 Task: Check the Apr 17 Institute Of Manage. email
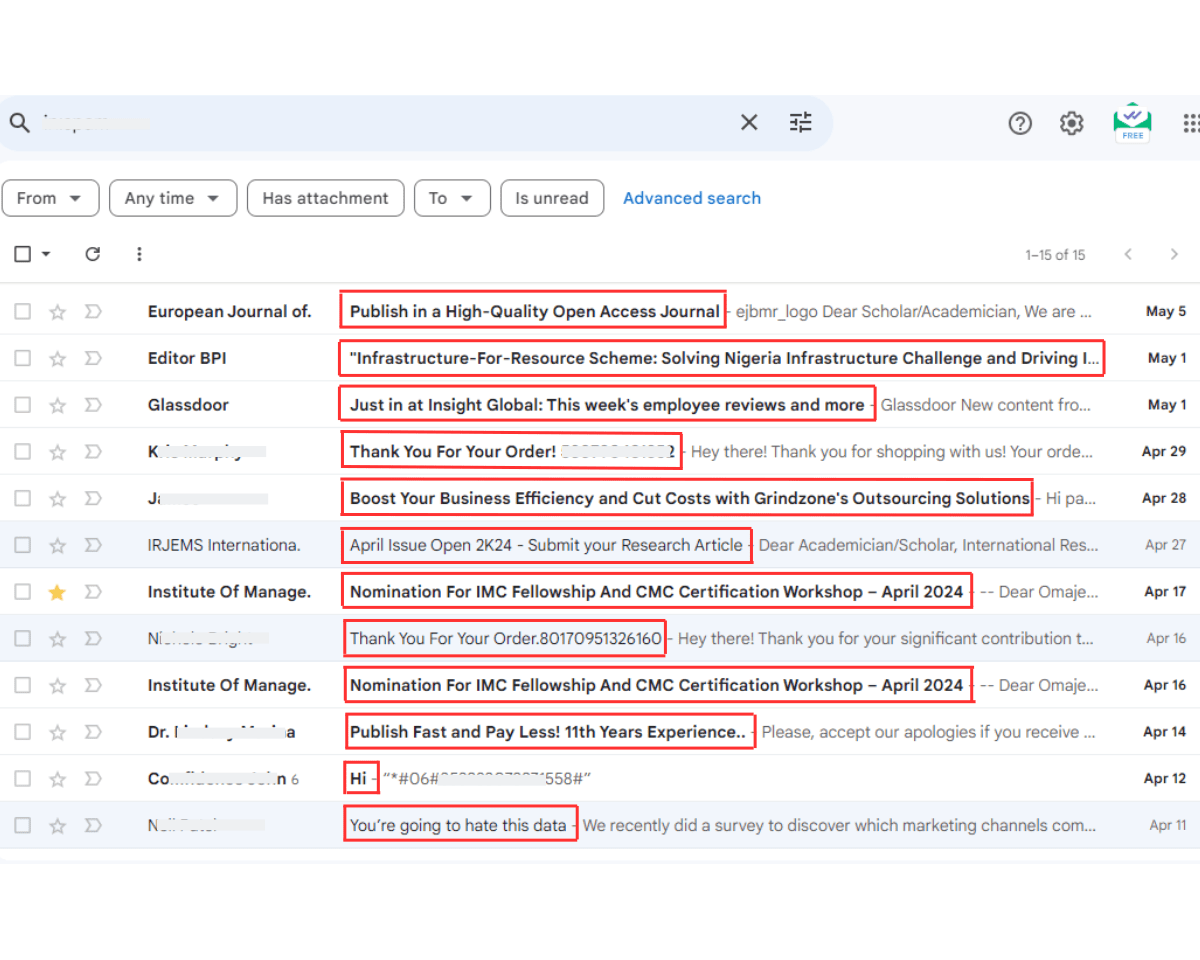pos(22,592)
